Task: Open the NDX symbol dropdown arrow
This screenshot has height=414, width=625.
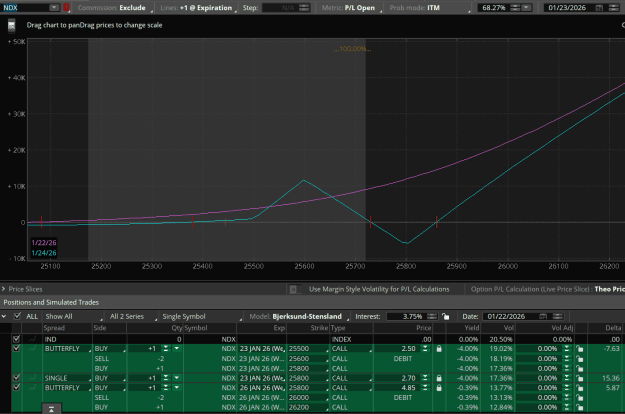Action: 54,8
